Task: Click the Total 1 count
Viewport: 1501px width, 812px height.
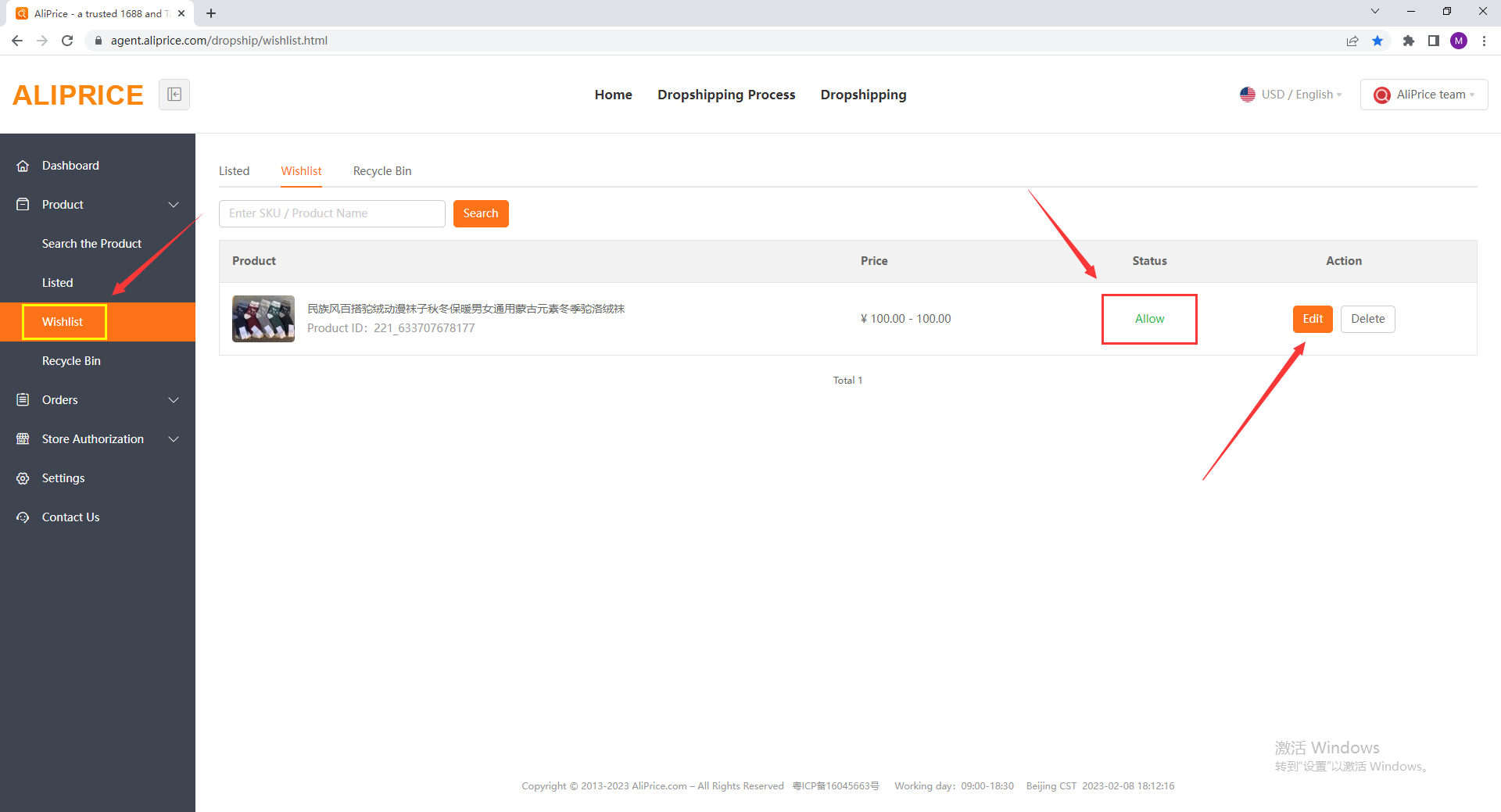Action: [x=847, y=381]
